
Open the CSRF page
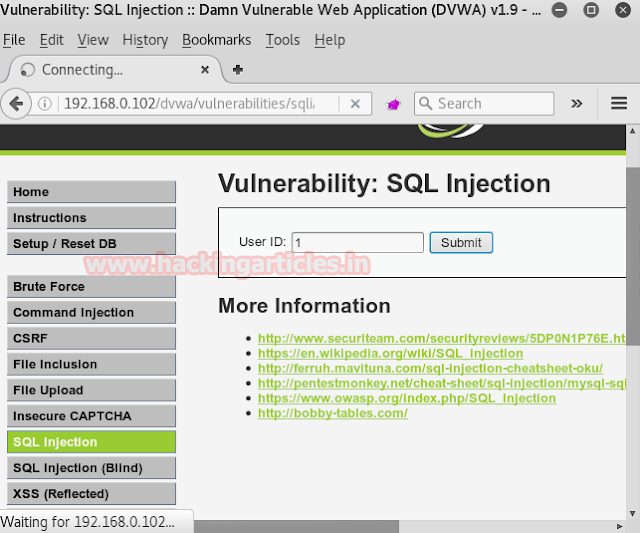tap(91, 338)
